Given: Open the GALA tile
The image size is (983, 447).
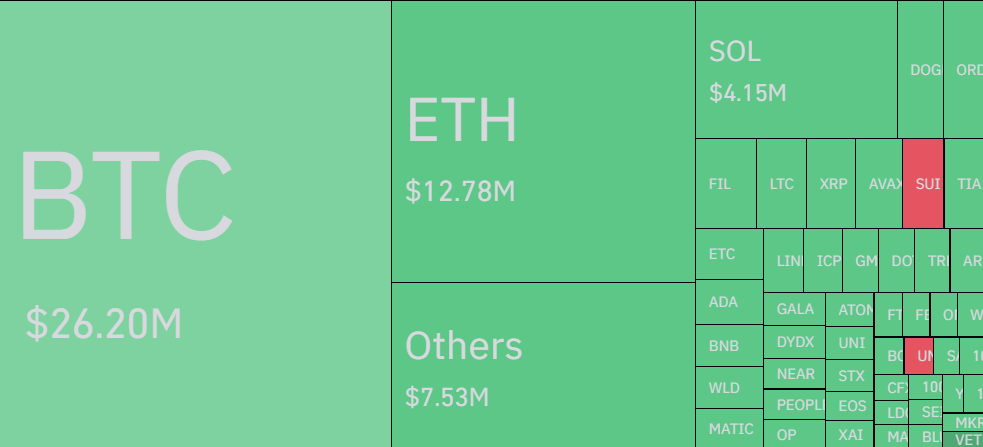Looking at the screenshot, I should pos(795,309).
